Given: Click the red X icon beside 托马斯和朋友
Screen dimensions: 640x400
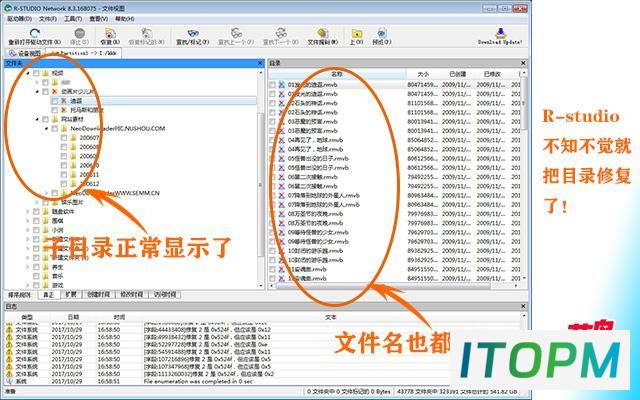Looking at the screenshot, I should pos(64,110).
